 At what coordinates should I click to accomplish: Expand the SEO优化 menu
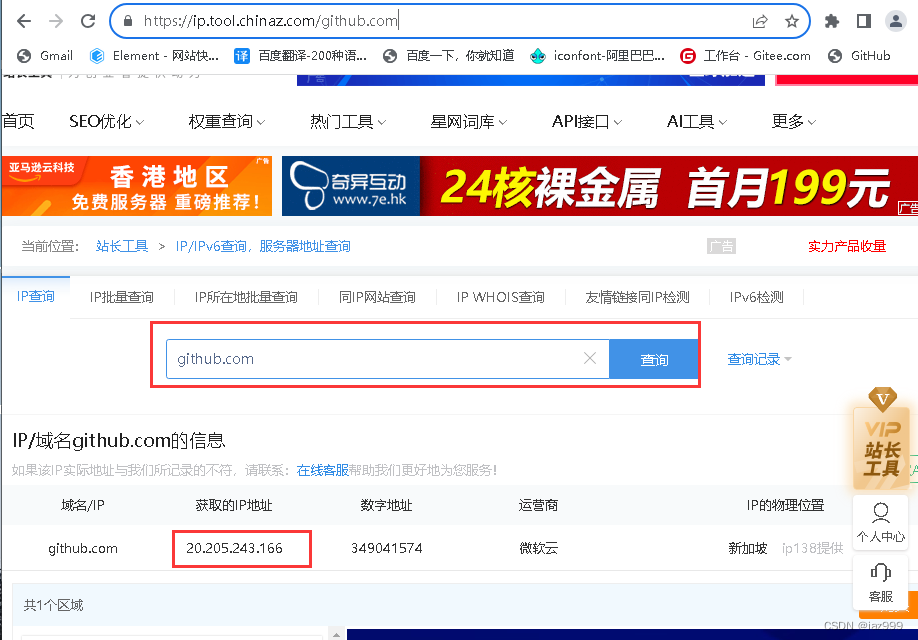107,121
